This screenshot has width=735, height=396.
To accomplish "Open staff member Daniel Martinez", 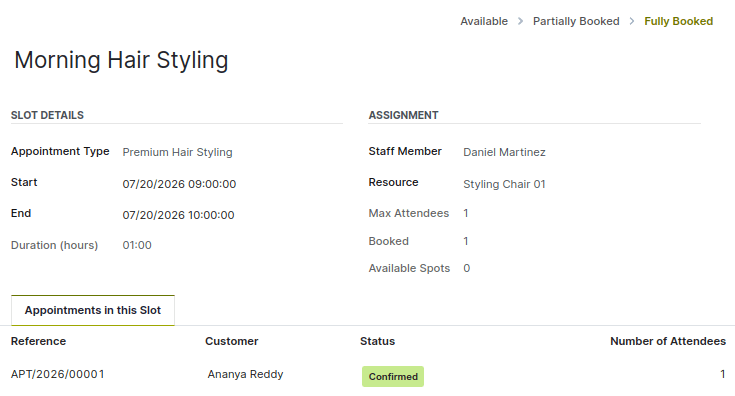I will pyautogui.click(x=504, y=152).
